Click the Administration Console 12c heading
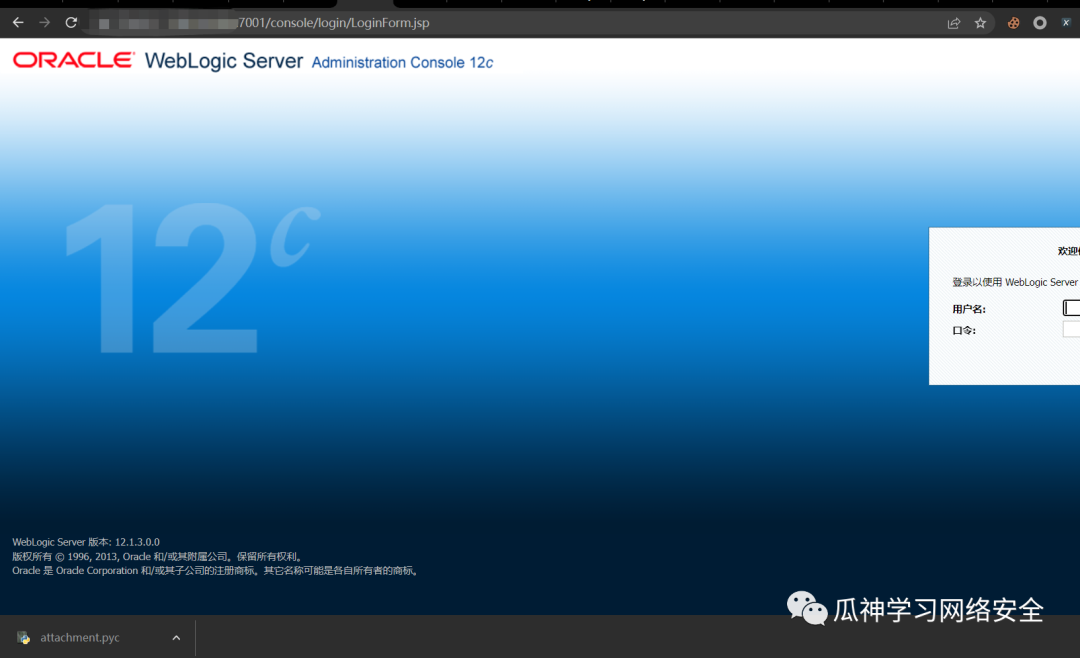 coord(402,63)
